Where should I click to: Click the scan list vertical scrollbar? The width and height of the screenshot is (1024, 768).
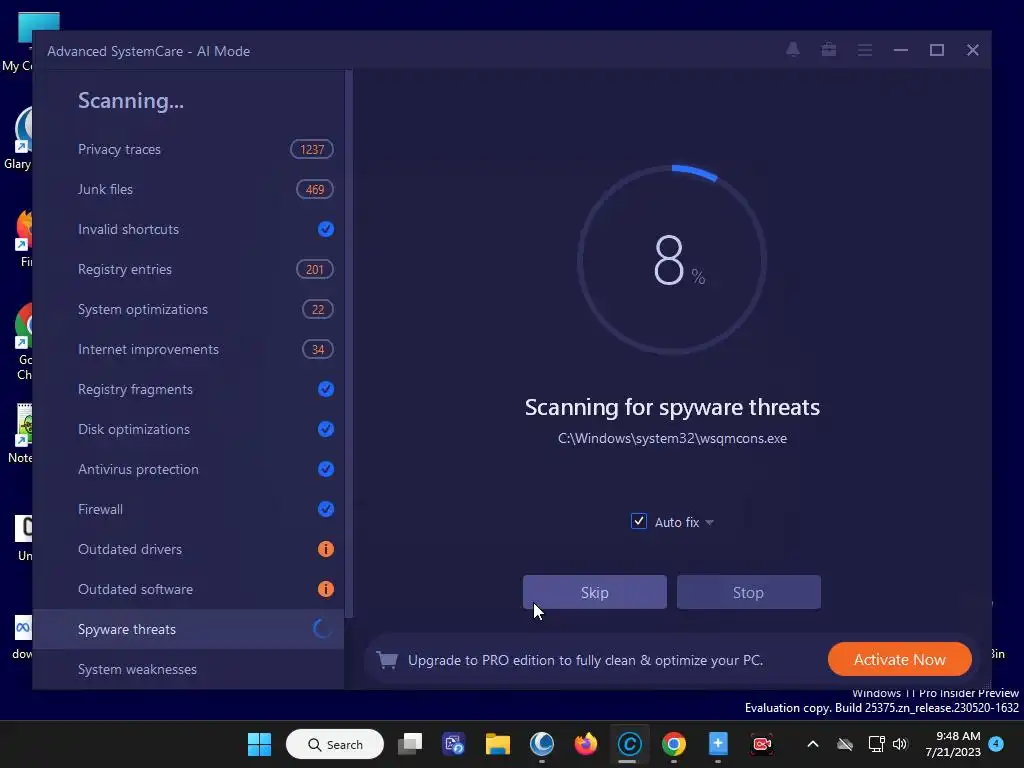point(349,344)
